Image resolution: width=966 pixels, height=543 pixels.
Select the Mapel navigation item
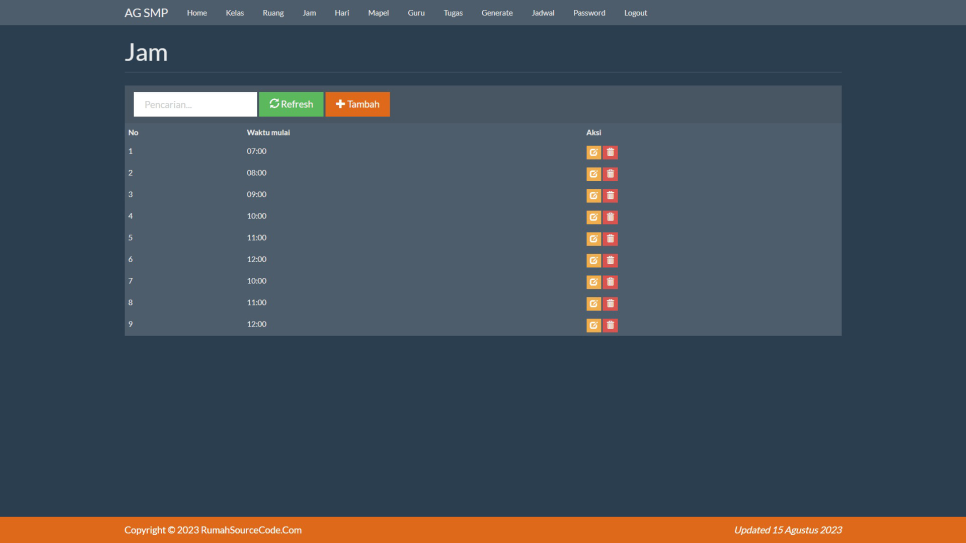(378, 13)
